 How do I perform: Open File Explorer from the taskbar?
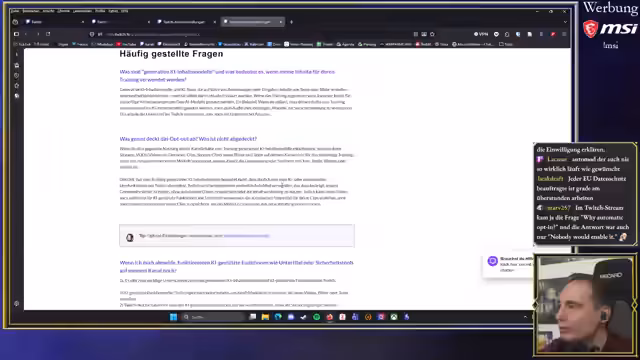(265, 317)
